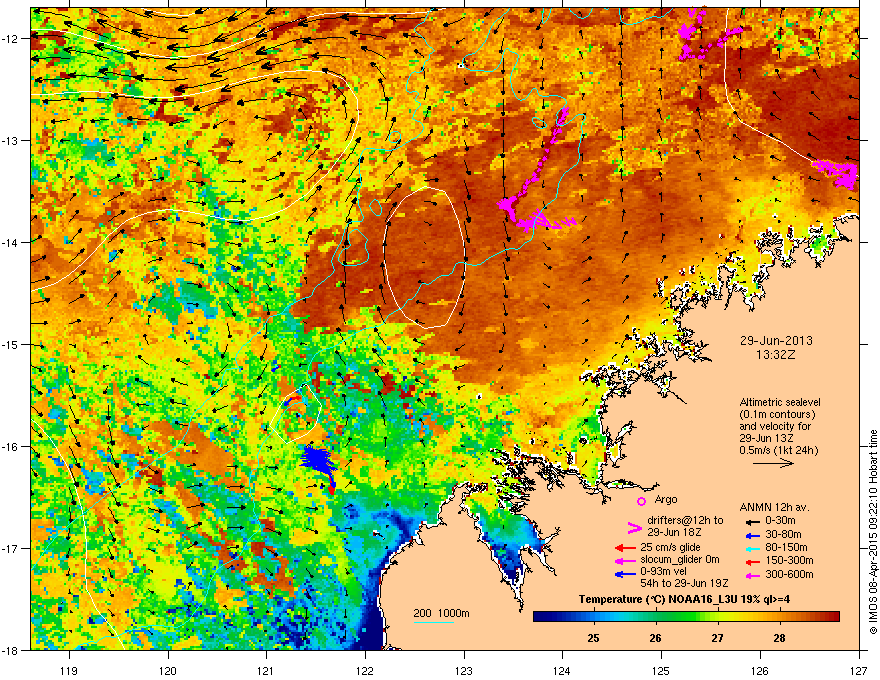Click the dark blue end of temperature colorbar
Image resolution: width=880 pixels, height=680 pixels.
click(542, 617)
